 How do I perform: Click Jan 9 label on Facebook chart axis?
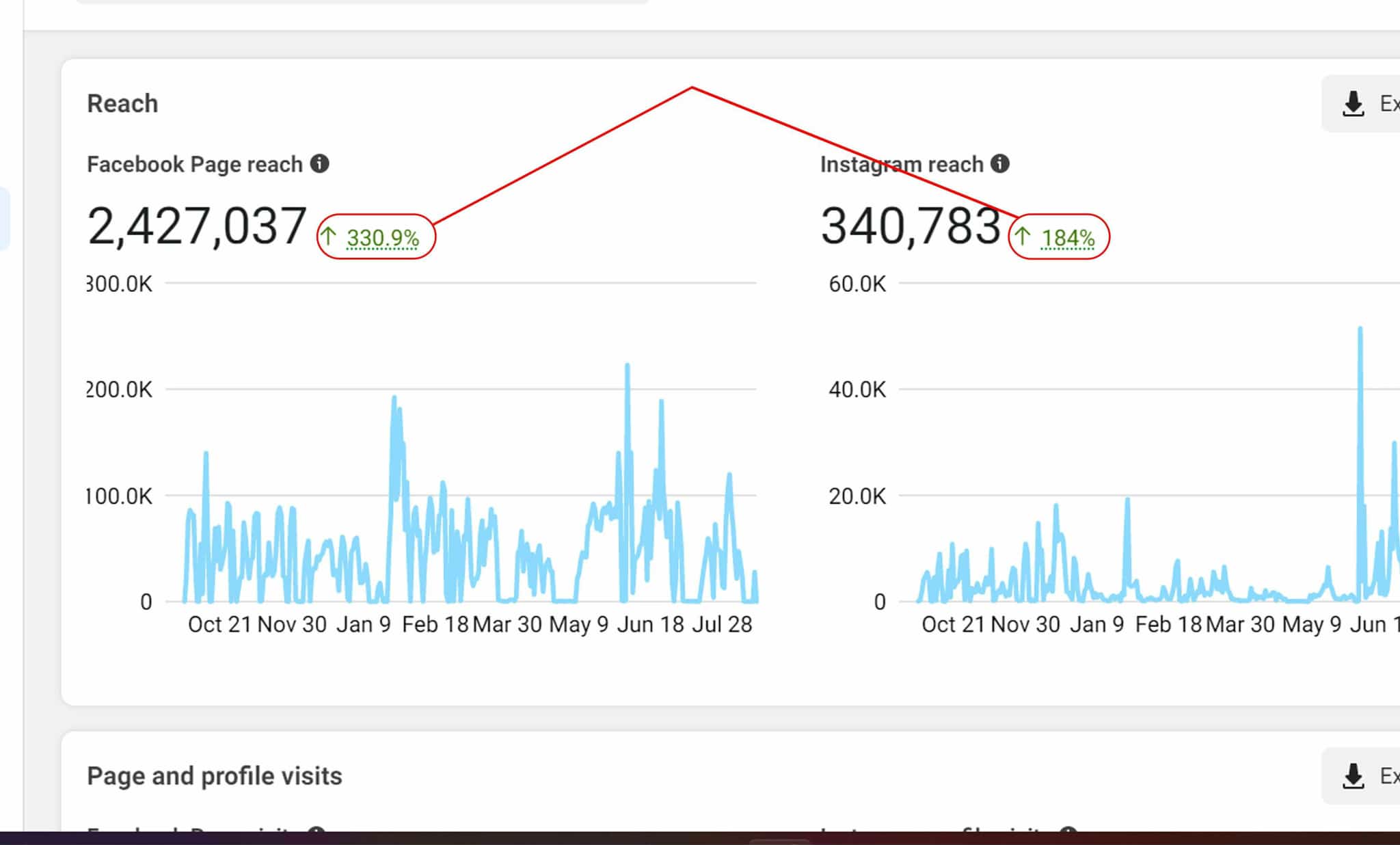(x=363, y=624)
